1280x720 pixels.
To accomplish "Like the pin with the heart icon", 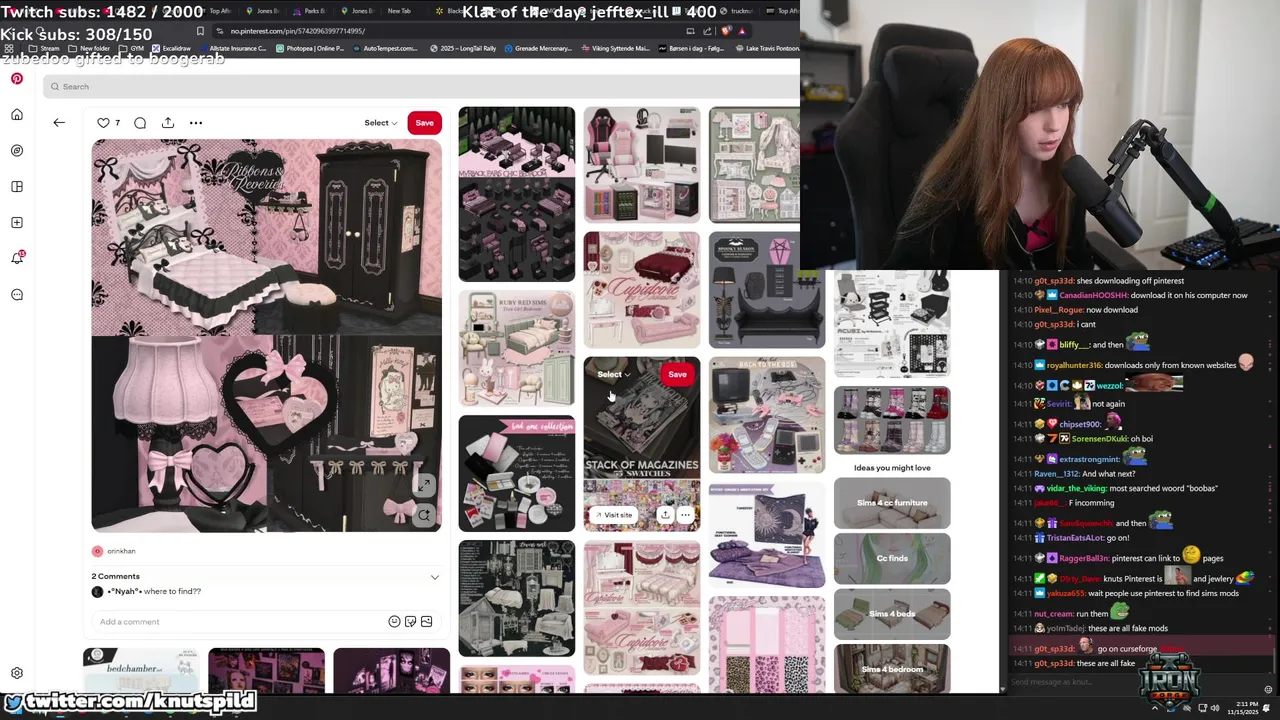I will tap(103, 123).
